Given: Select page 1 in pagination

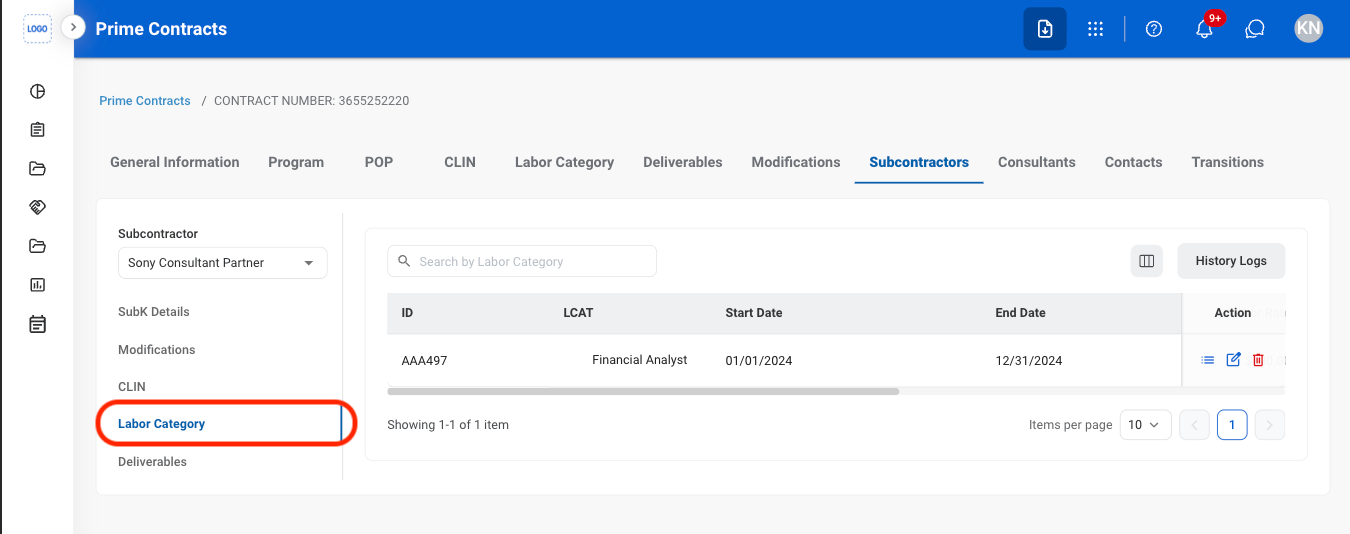Looking at the screenshot, I should (x=1232, y=425).
